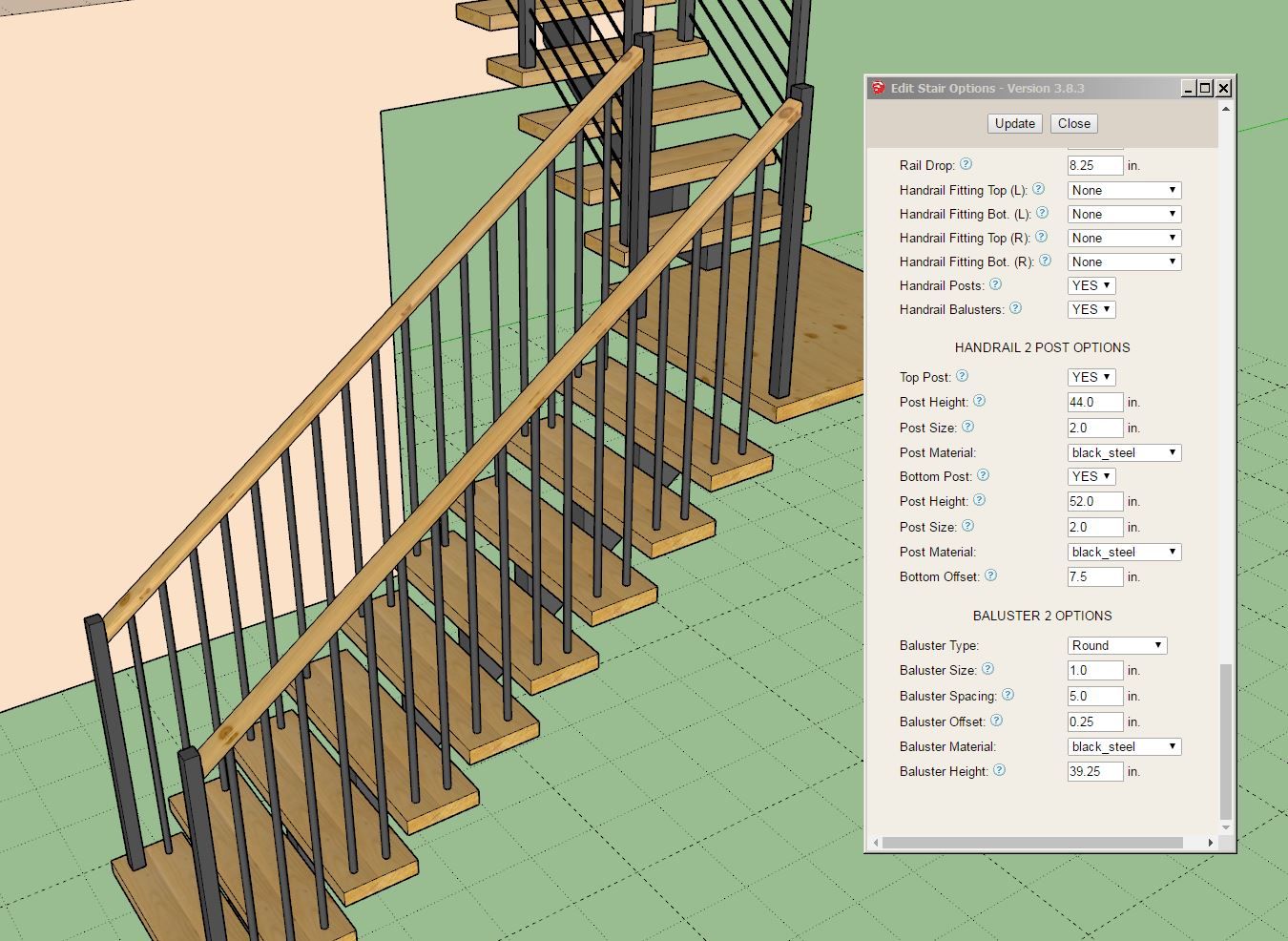Click the Baluster Material label
This screenshot has width=1288, height=941.
tap(947, 746)
